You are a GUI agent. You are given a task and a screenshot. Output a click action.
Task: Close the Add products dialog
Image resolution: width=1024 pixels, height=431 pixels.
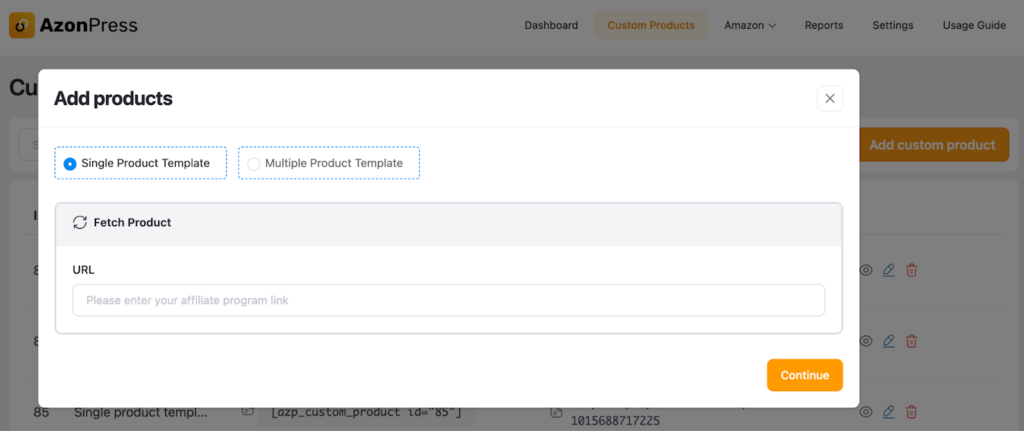829,98
